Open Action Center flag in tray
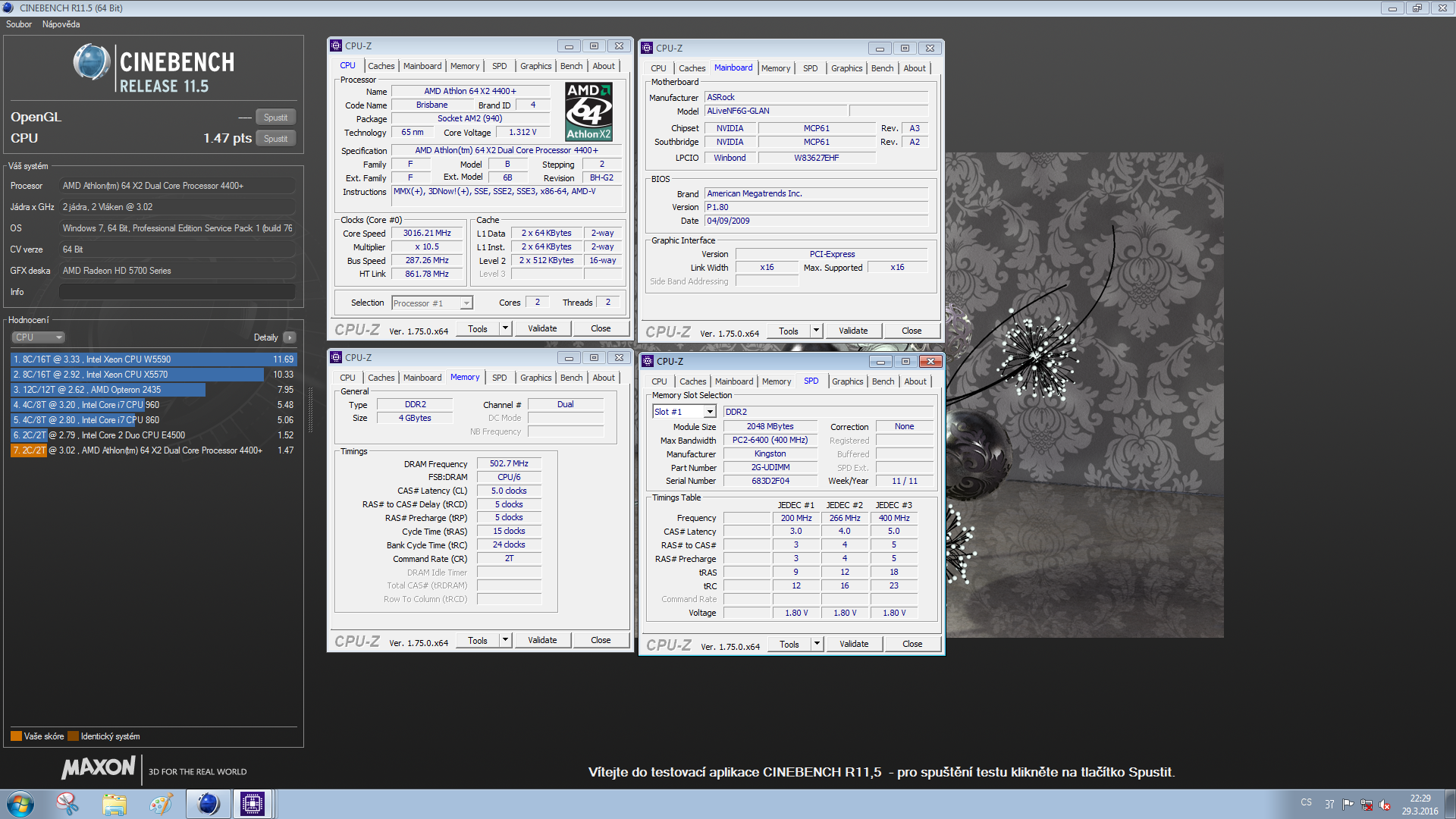Screen dimensions: 1456x819 point(1348,804)
